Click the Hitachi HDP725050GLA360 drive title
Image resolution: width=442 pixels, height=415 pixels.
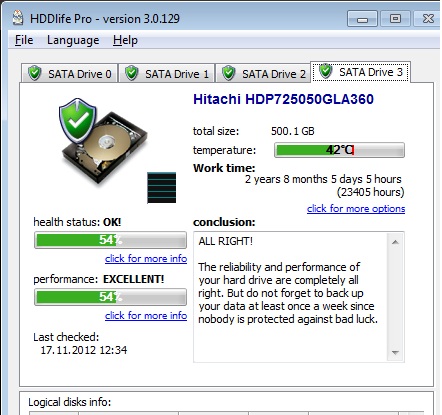[283, 99]
